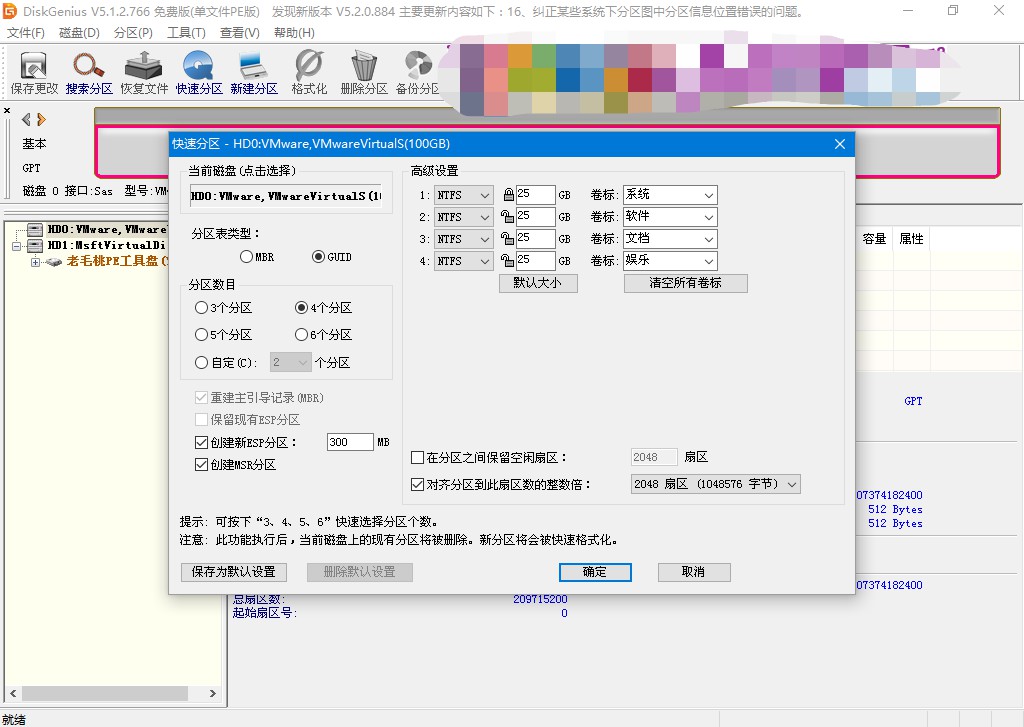Toggle 创建MSR分区 checkbox
Image resolution: width=1024 pixels, height=727 pixels.
201,464
